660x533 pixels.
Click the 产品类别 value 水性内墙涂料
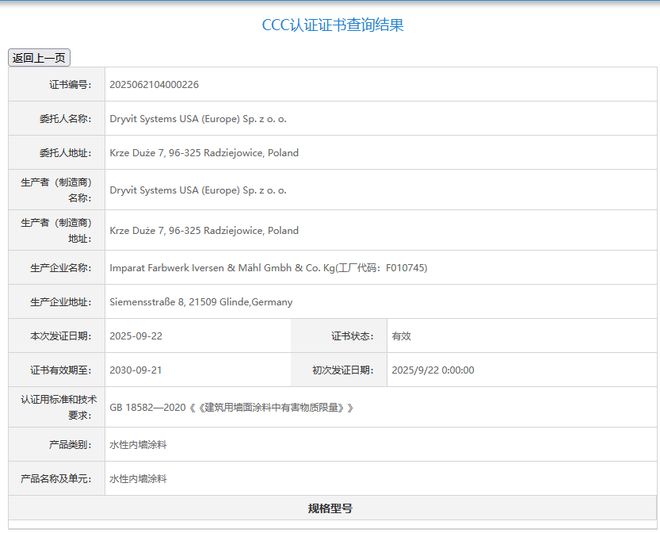click(138, 444)
